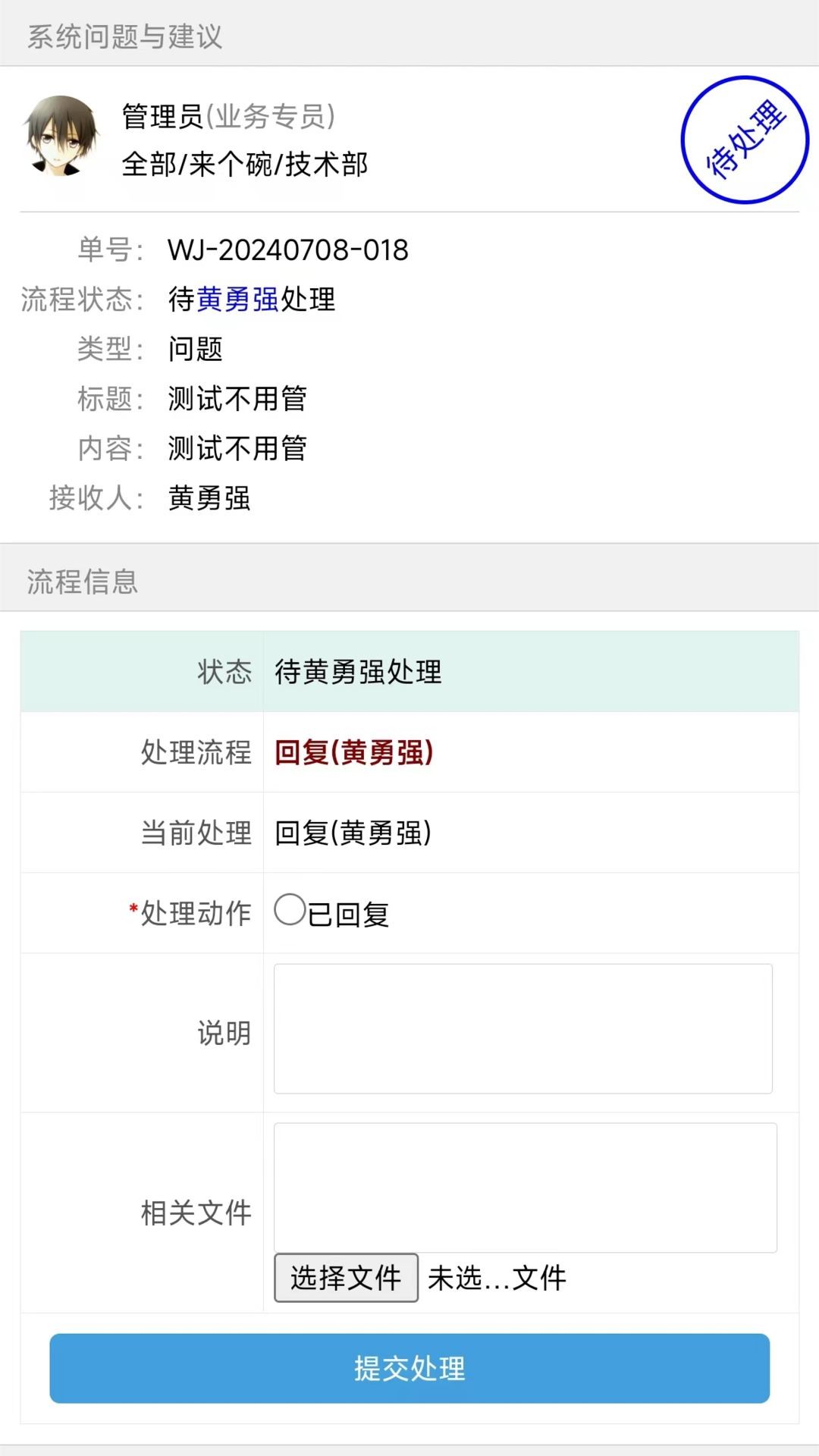Click the red 回复(黄勇强) process step

click(353, 752)
